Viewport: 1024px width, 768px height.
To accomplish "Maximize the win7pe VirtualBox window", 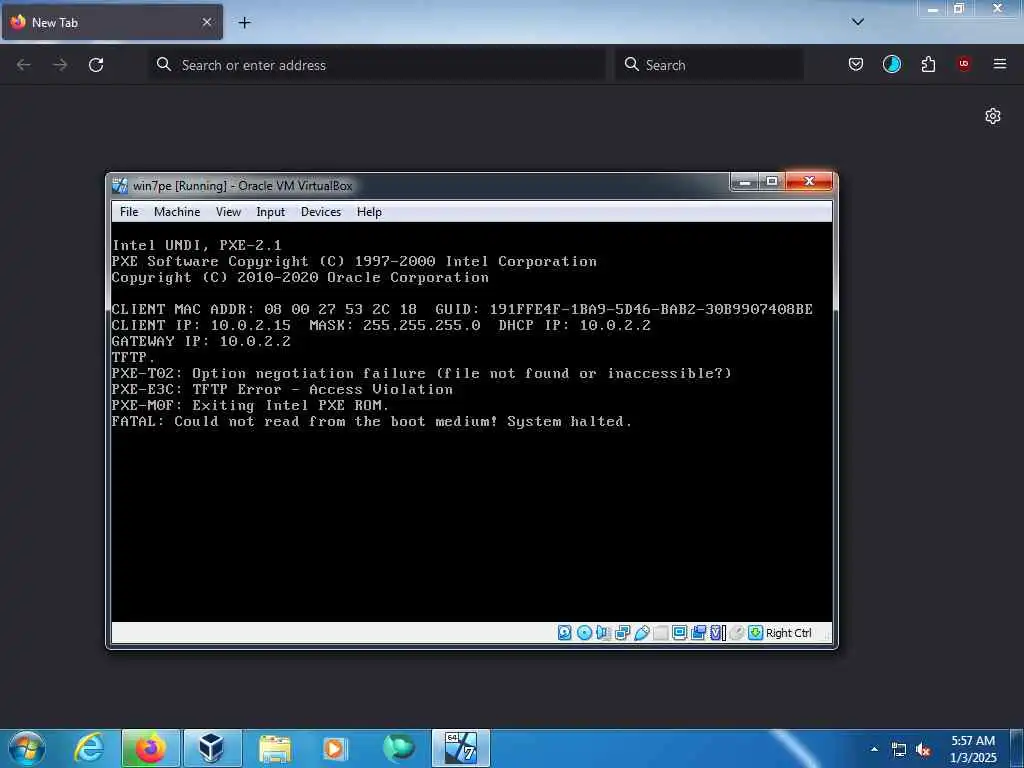I will tap(772, 181).
